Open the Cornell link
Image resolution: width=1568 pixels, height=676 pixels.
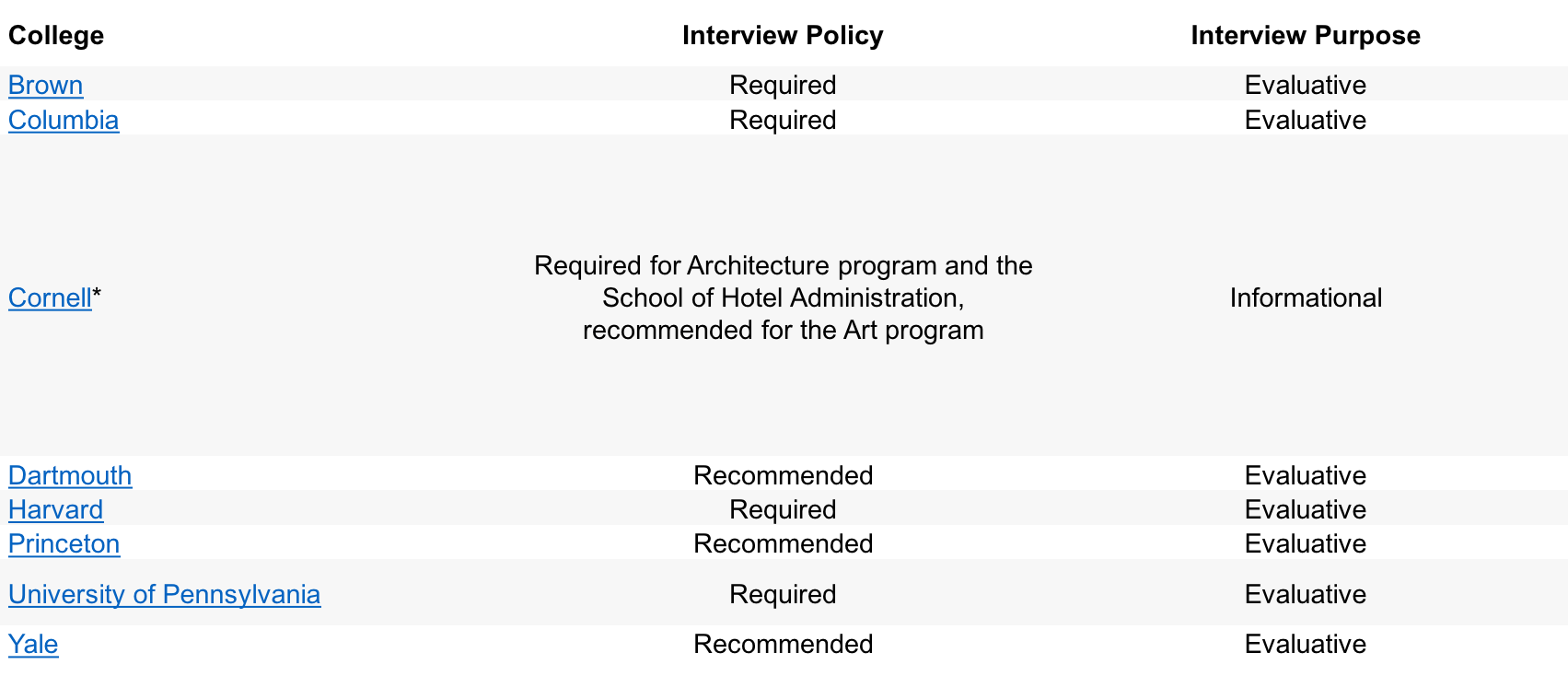tap(50, 297)
